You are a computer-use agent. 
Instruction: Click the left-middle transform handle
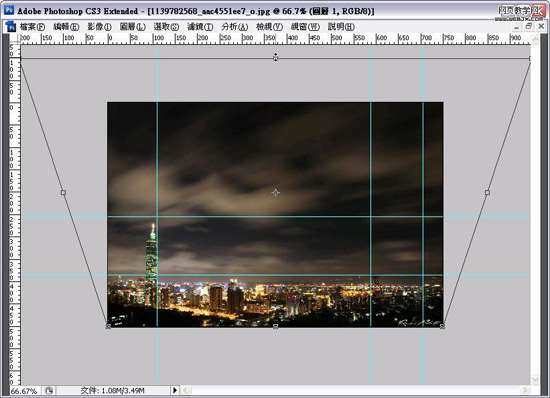tap(63, 192)
